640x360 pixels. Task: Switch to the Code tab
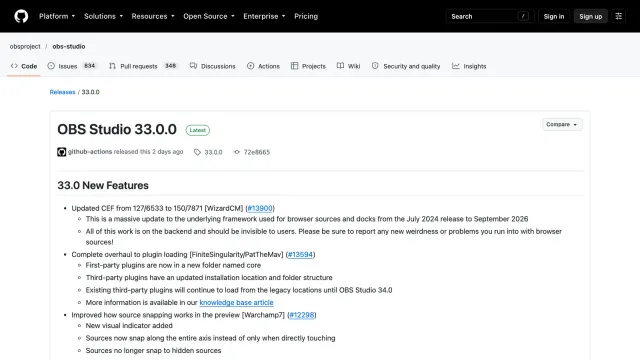point(24,66)
